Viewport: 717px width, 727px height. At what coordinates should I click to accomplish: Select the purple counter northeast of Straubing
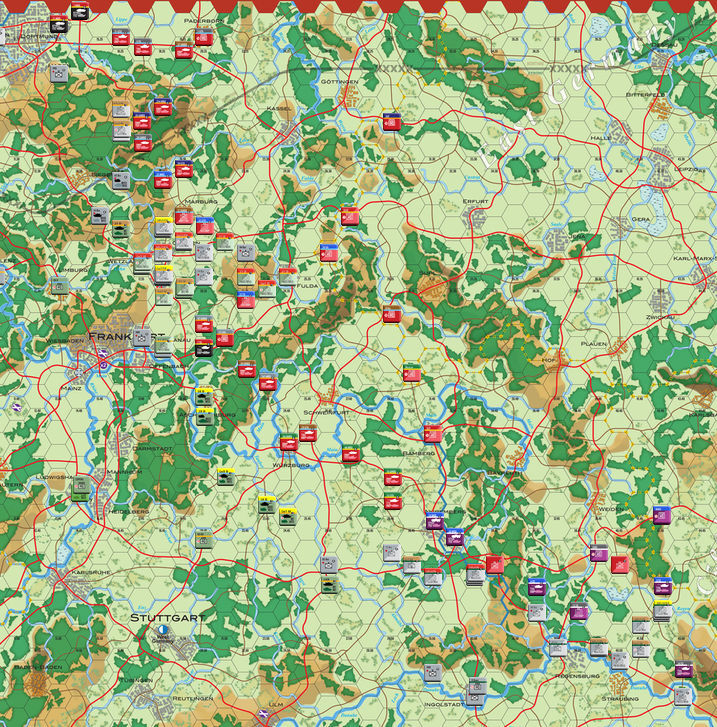coord(684,670)
